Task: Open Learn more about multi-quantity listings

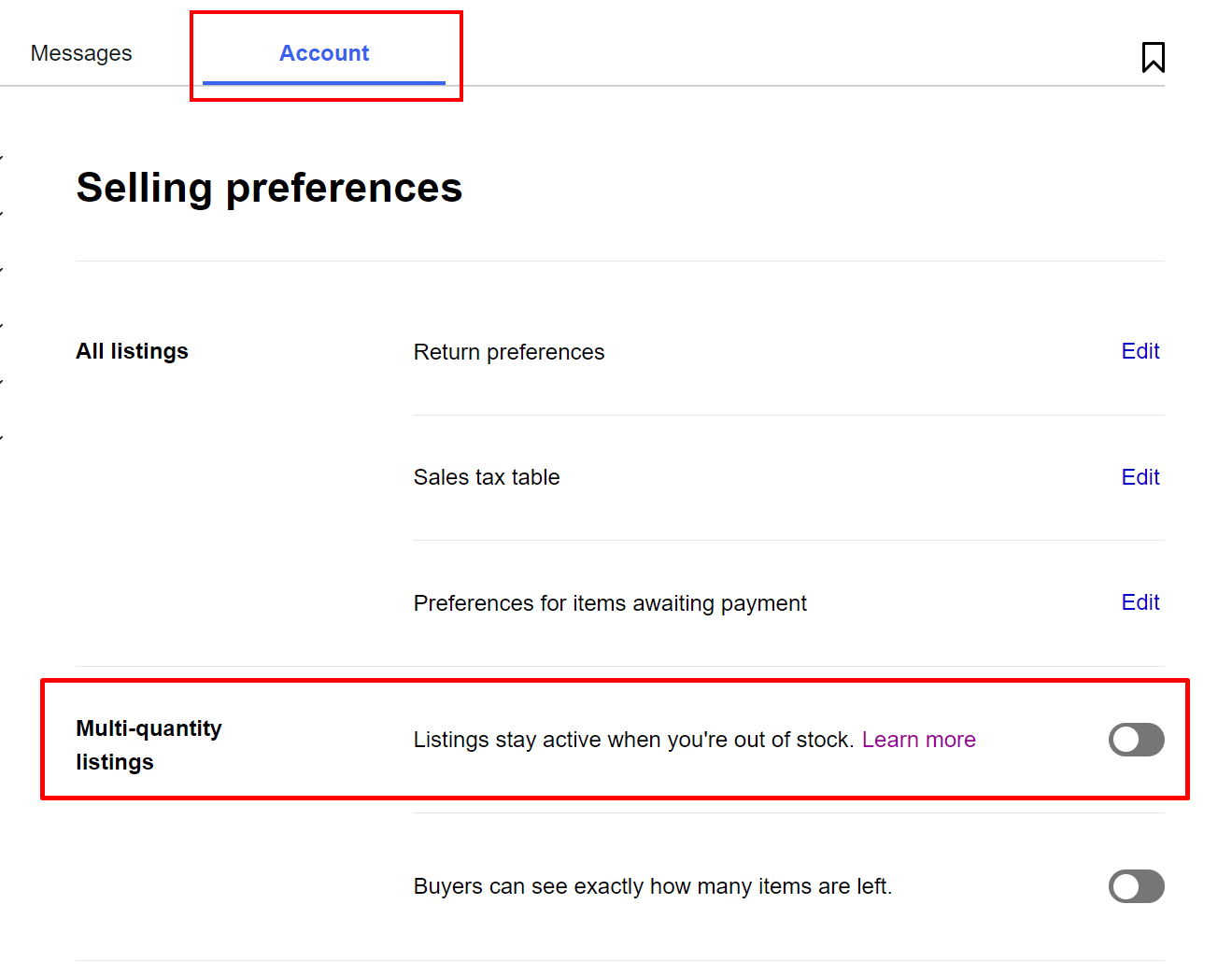Action: click(x=919, y=739)
